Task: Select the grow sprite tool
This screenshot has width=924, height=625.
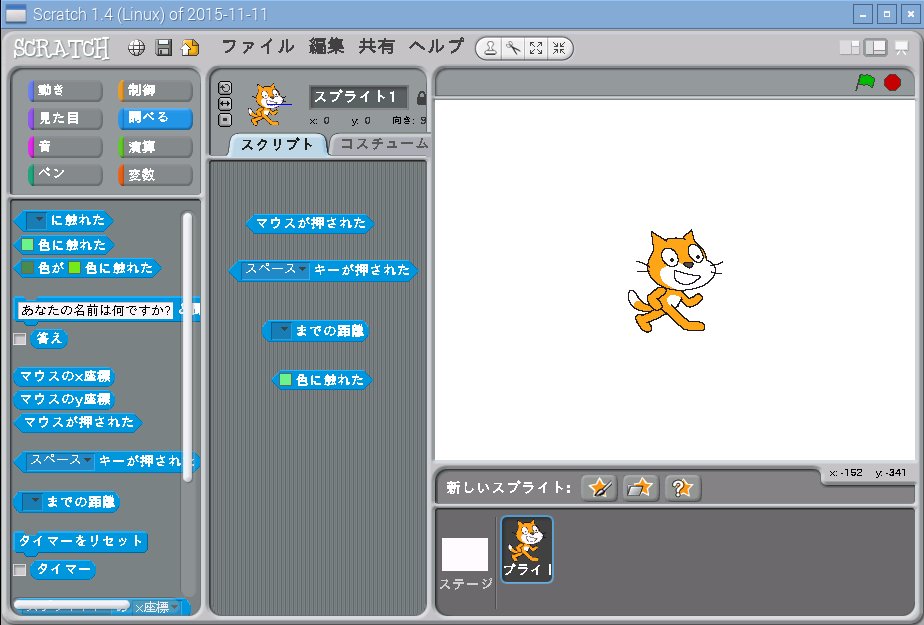Action: click(536, 48)
